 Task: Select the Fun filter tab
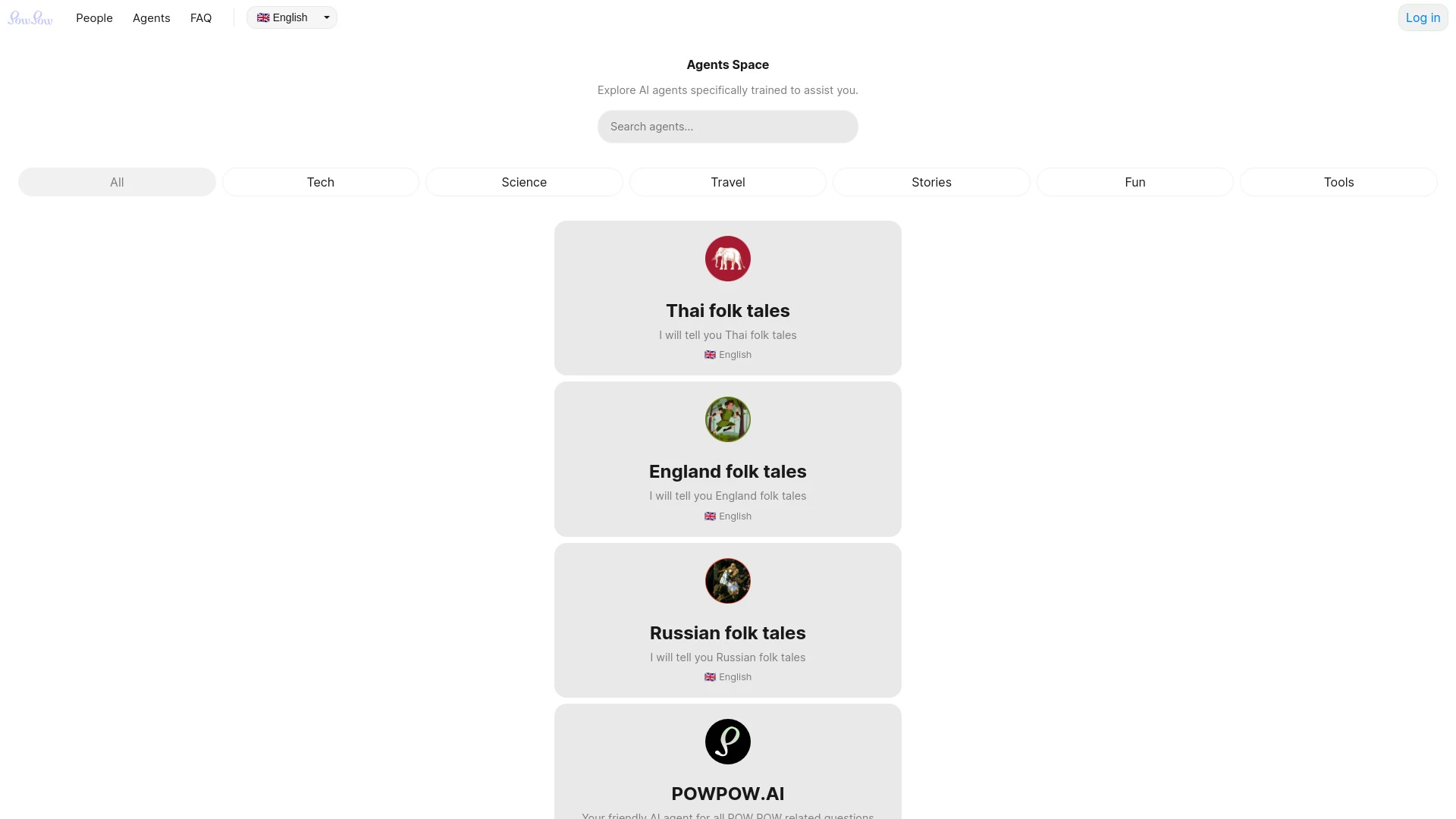1135,181
